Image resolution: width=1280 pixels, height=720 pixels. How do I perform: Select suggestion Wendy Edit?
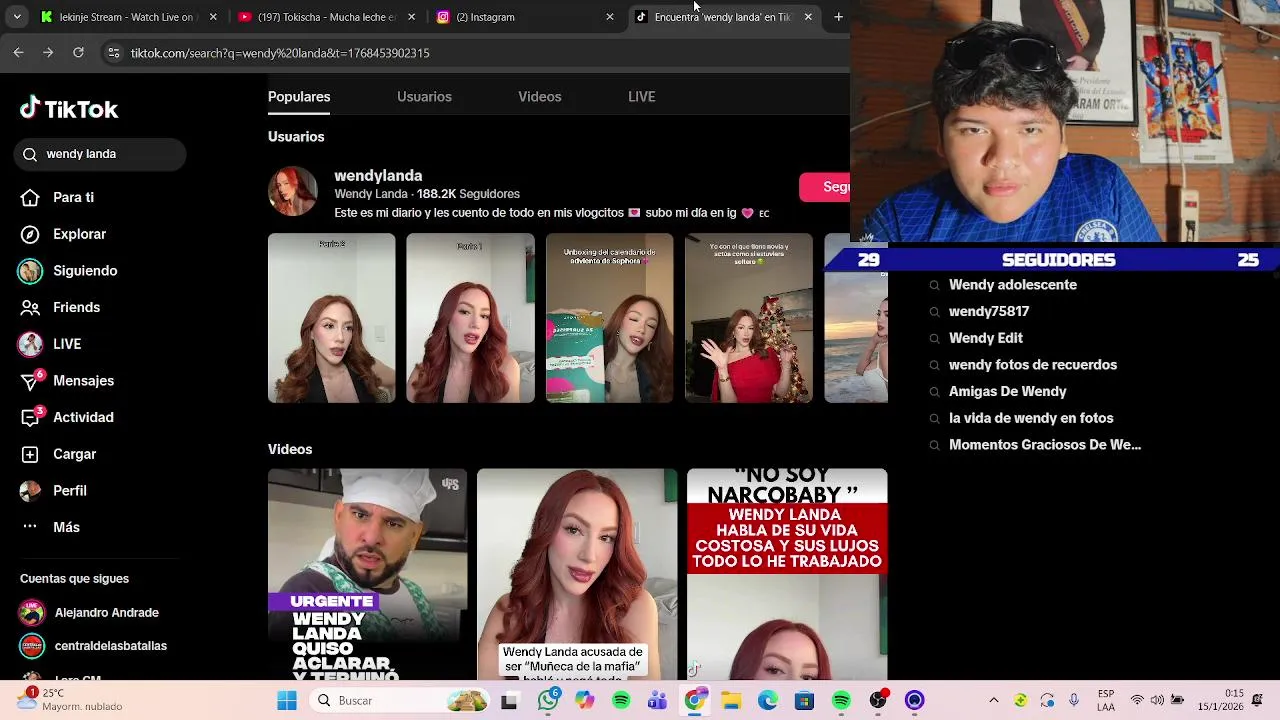point(985,338)
